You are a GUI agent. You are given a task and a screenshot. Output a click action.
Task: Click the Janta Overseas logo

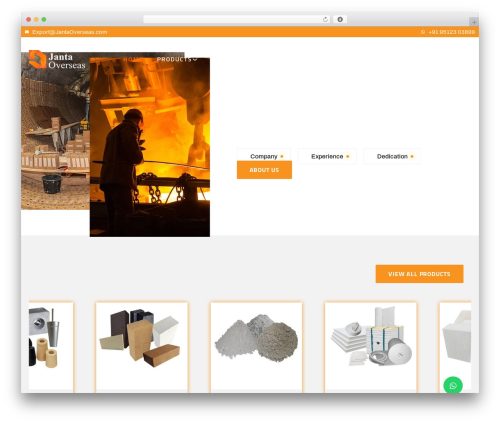tap(57, 60)
